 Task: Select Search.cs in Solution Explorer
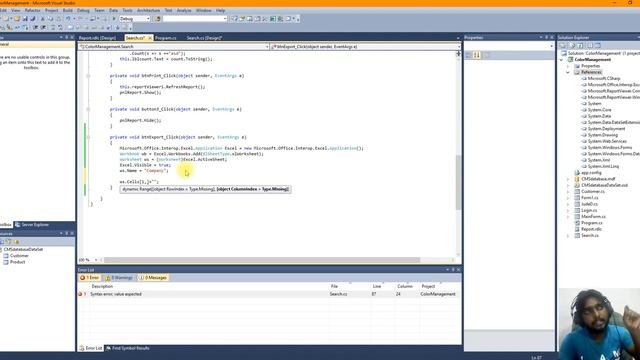[590, 236]
